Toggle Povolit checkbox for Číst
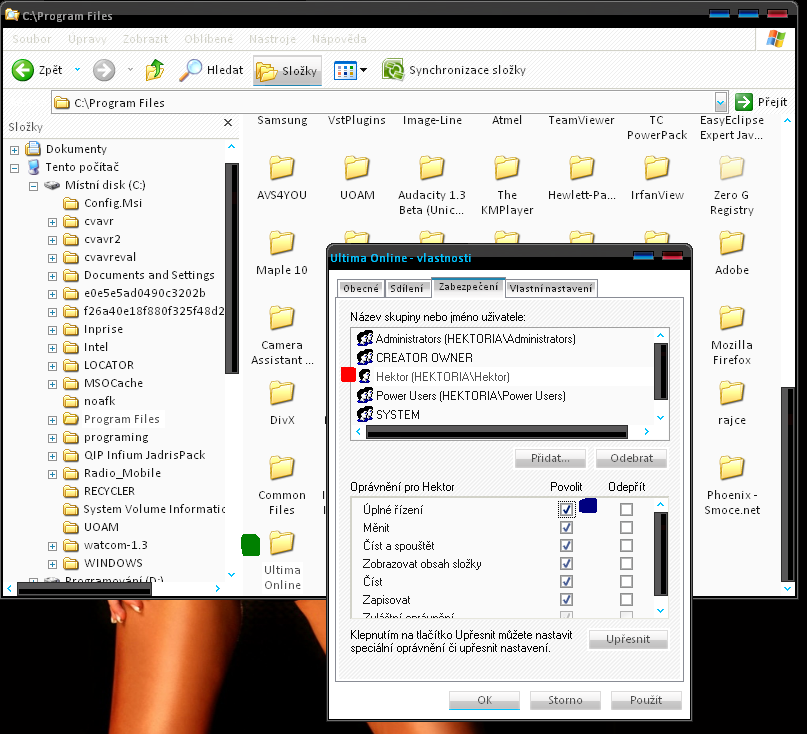This screenshot has width=807, height=734. tap(566, 582)
